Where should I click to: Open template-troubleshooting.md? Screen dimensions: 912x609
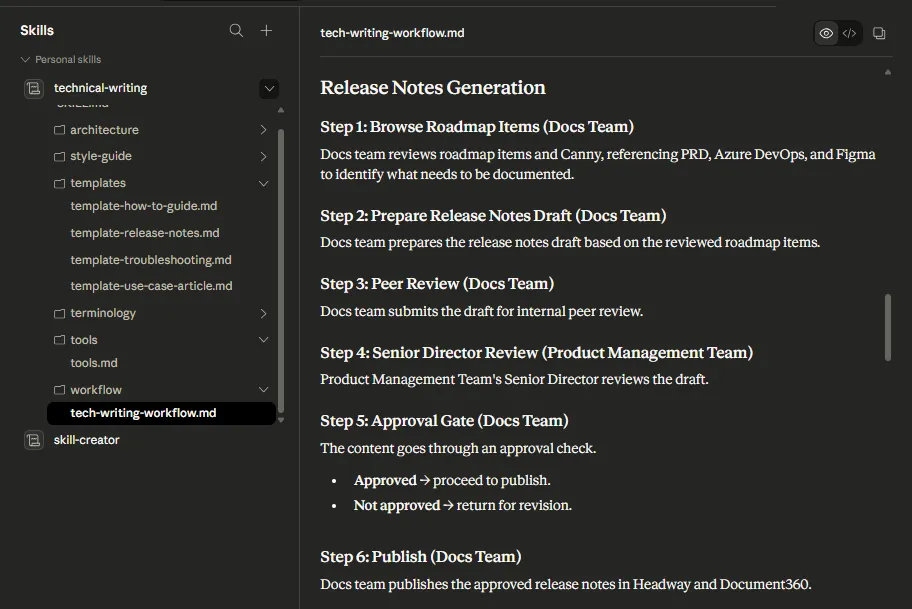150,259
